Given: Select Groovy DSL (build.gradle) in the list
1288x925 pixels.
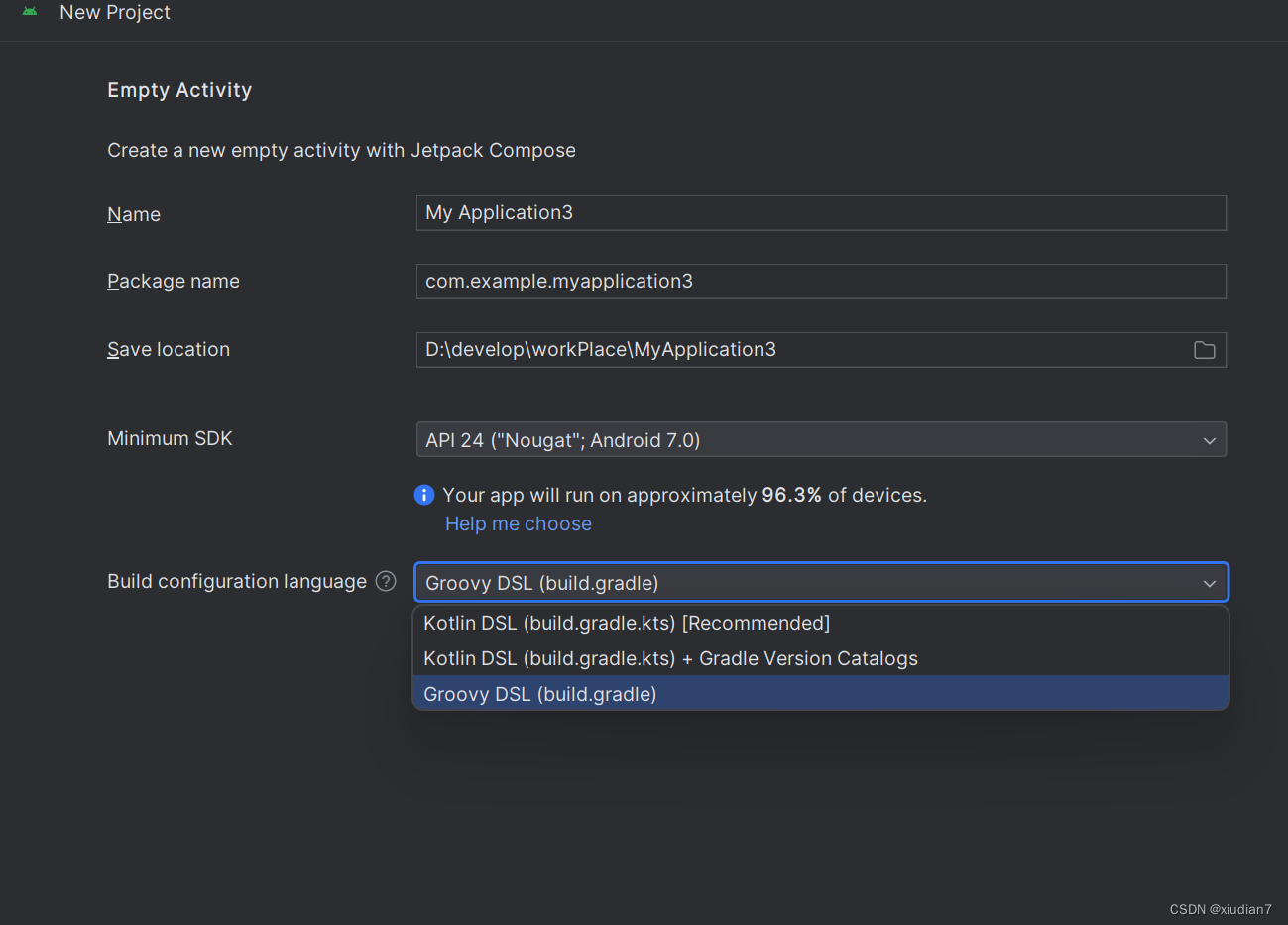Looking at the screenshot, I should point(821,694).
